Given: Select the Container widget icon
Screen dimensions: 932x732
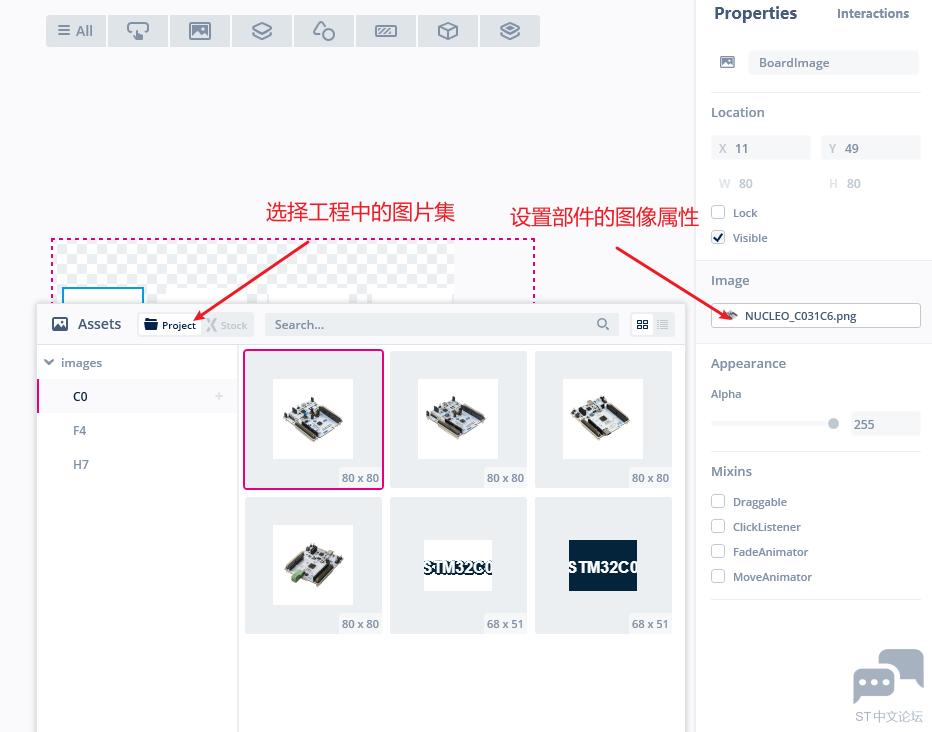Looking at the screenshot, I should click(x=261, y=31).
